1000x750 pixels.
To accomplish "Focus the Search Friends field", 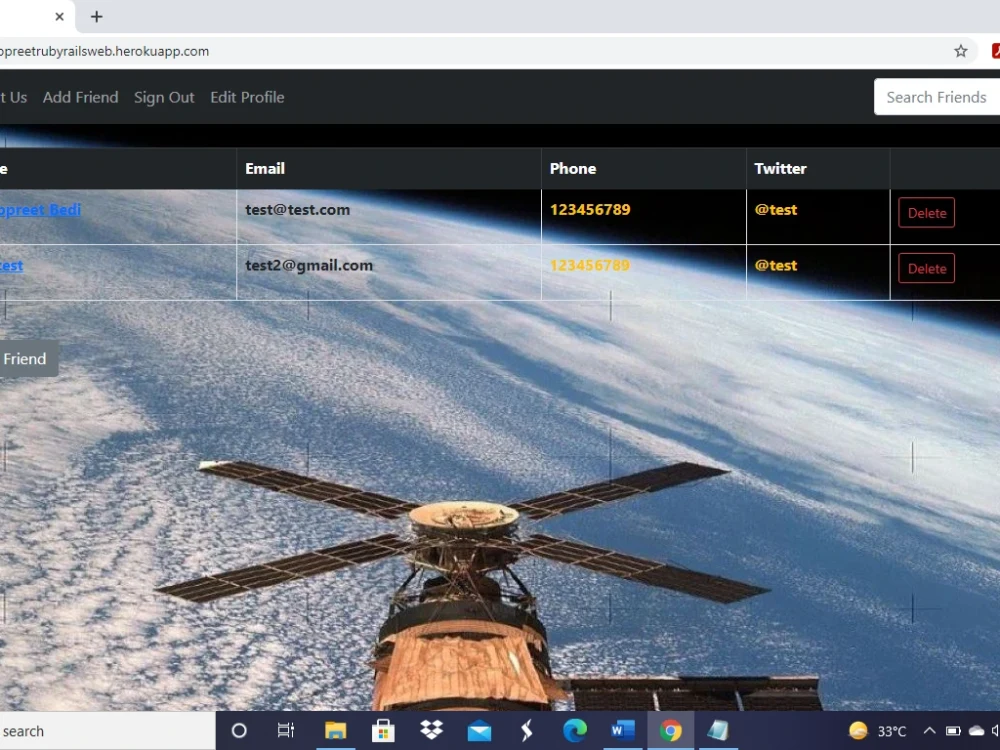I will click(936, 97).
